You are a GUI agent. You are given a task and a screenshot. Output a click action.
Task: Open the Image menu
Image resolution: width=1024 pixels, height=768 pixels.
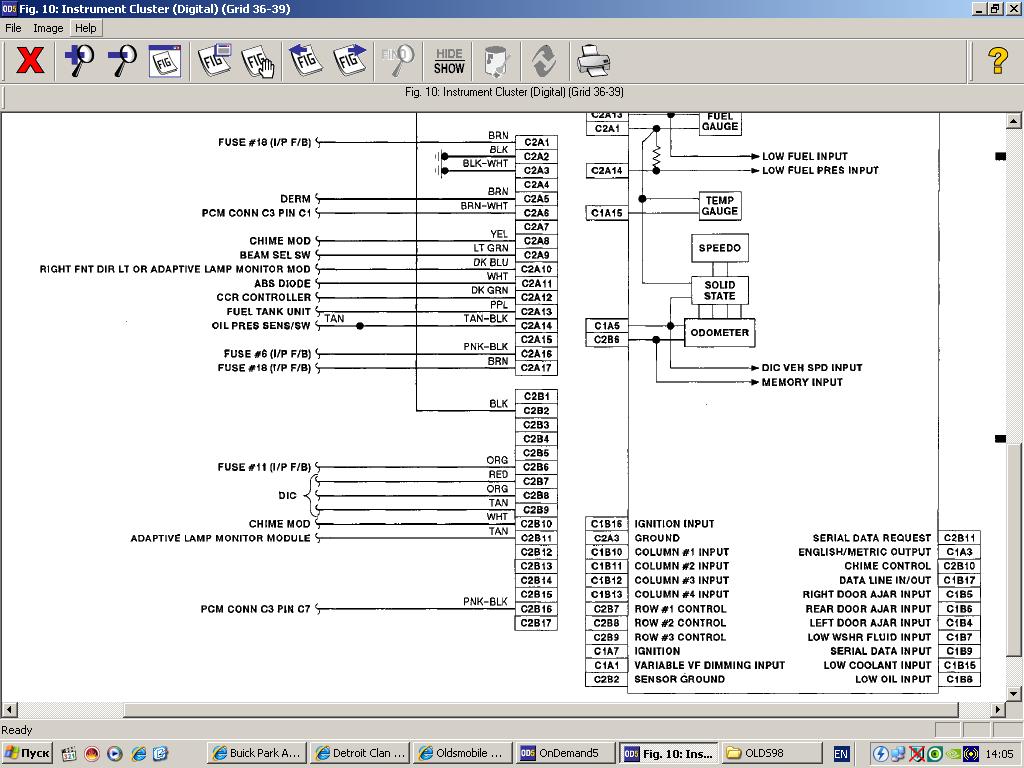click(48, 28)
